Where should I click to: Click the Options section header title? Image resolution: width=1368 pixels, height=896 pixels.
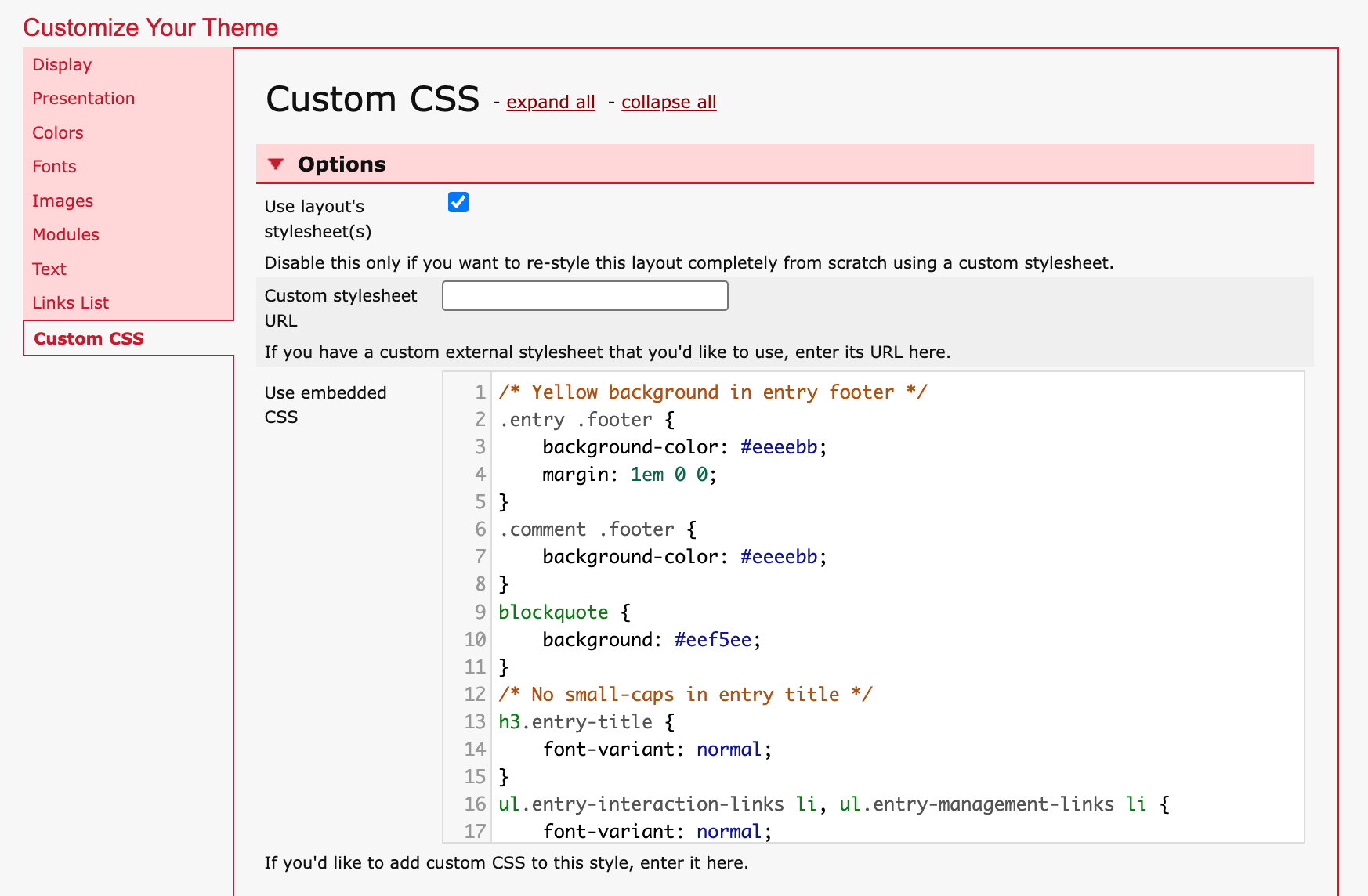click(x=342, y=164)
